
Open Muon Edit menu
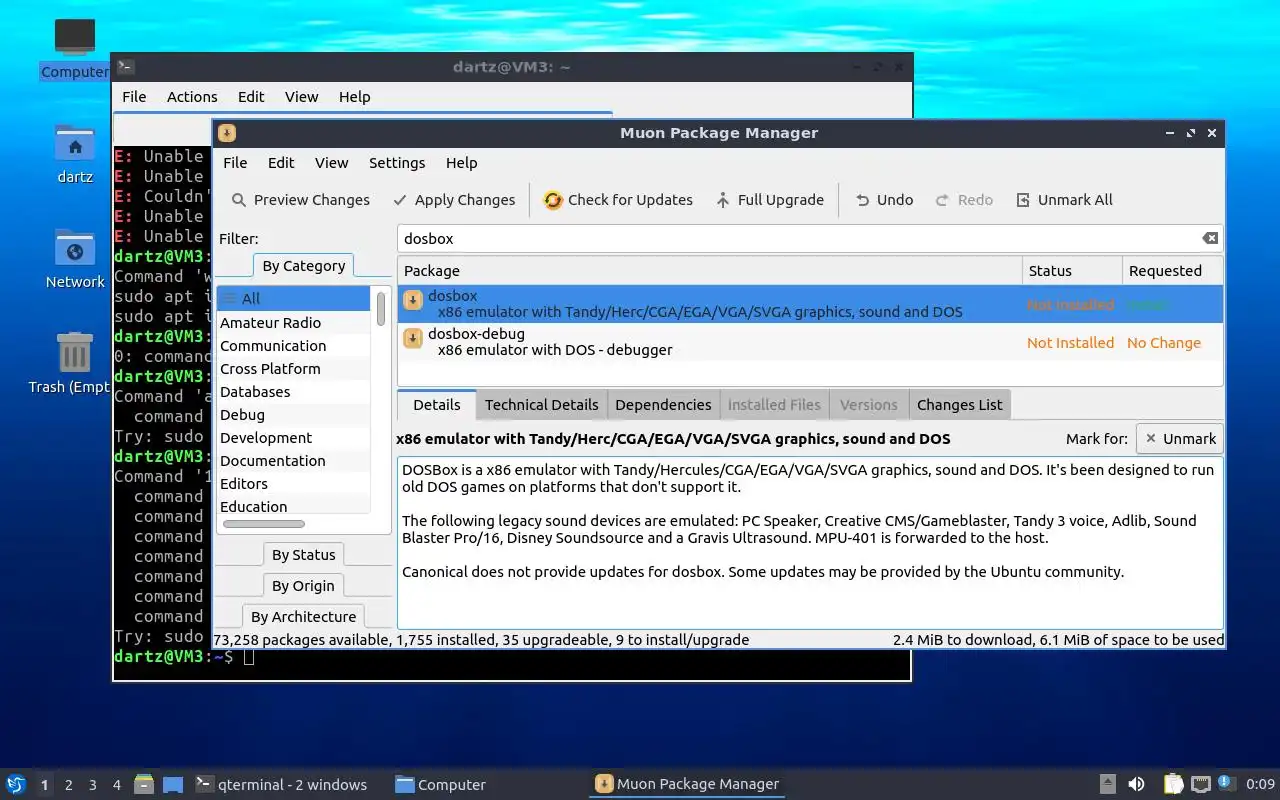(x=281, y=163)
